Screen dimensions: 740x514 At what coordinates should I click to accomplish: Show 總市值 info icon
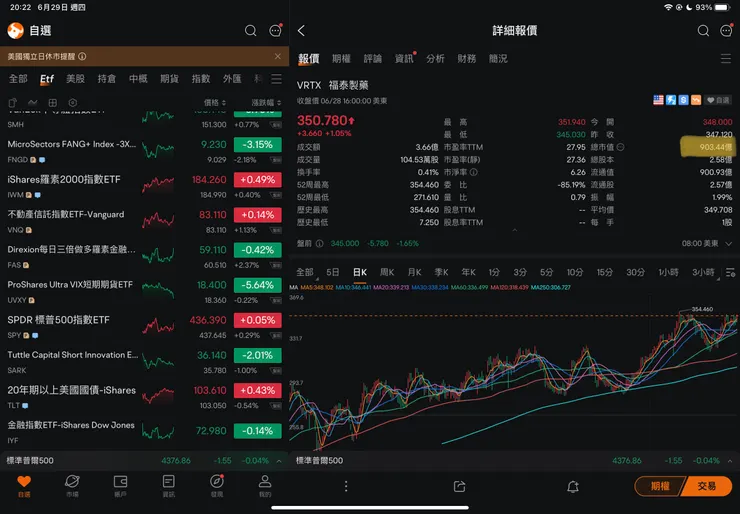(x=621, y=147)
